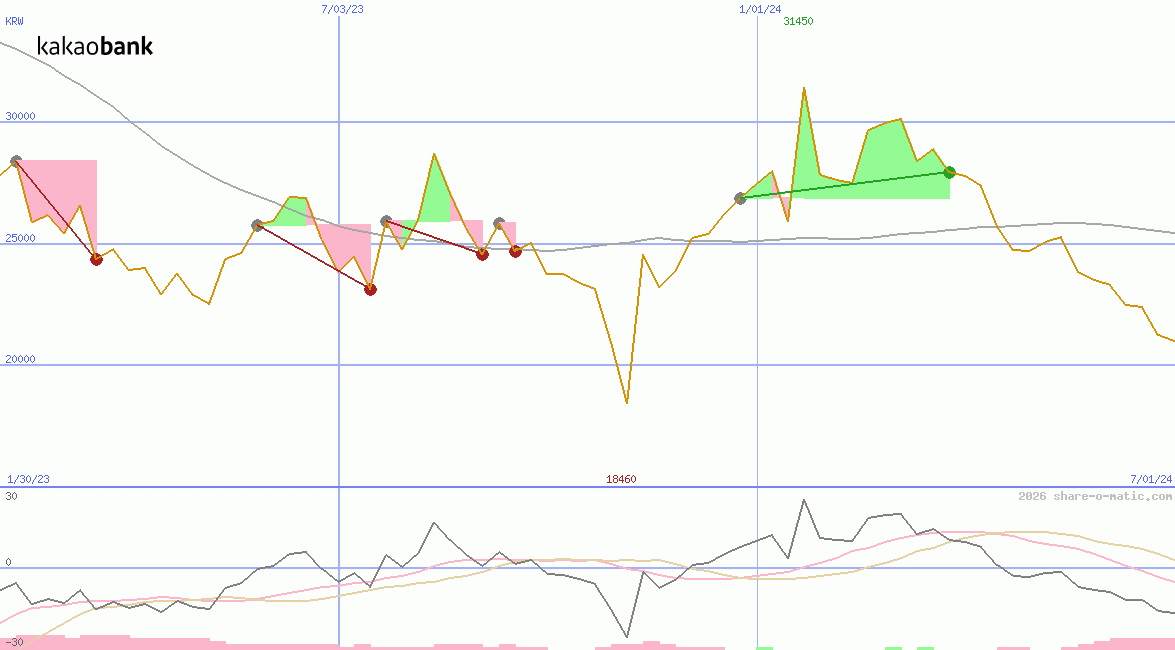Click the 30000 price axis label
1175x650 pixels.
20,116
